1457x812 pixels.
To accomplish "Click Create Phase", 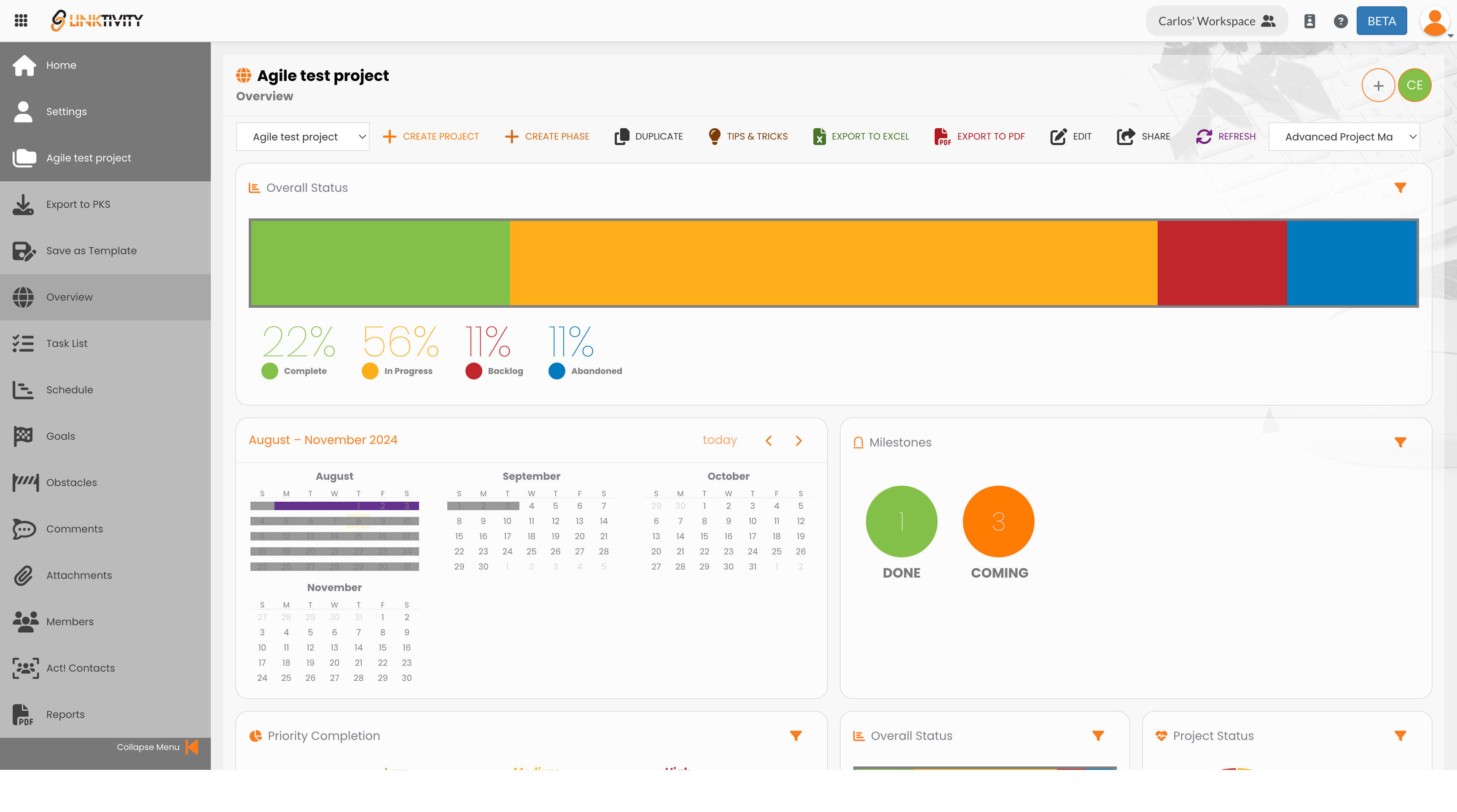I will tap(547, 136).
